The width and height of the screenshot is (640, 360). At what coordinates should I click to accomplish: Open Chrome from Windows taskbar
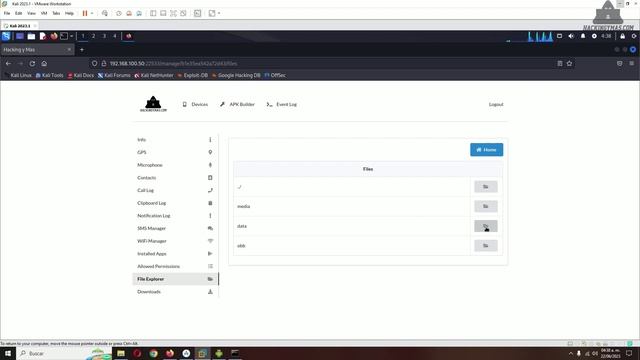click(153, 353)
